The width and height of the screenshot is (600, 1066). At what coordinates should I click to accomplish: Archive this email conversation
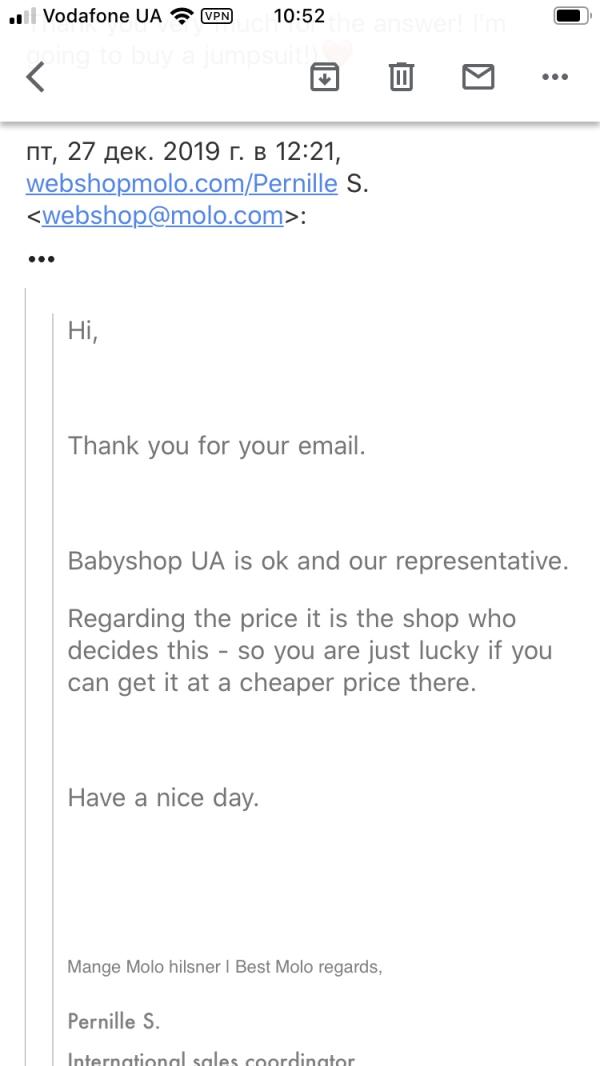[x=324, y=76]
